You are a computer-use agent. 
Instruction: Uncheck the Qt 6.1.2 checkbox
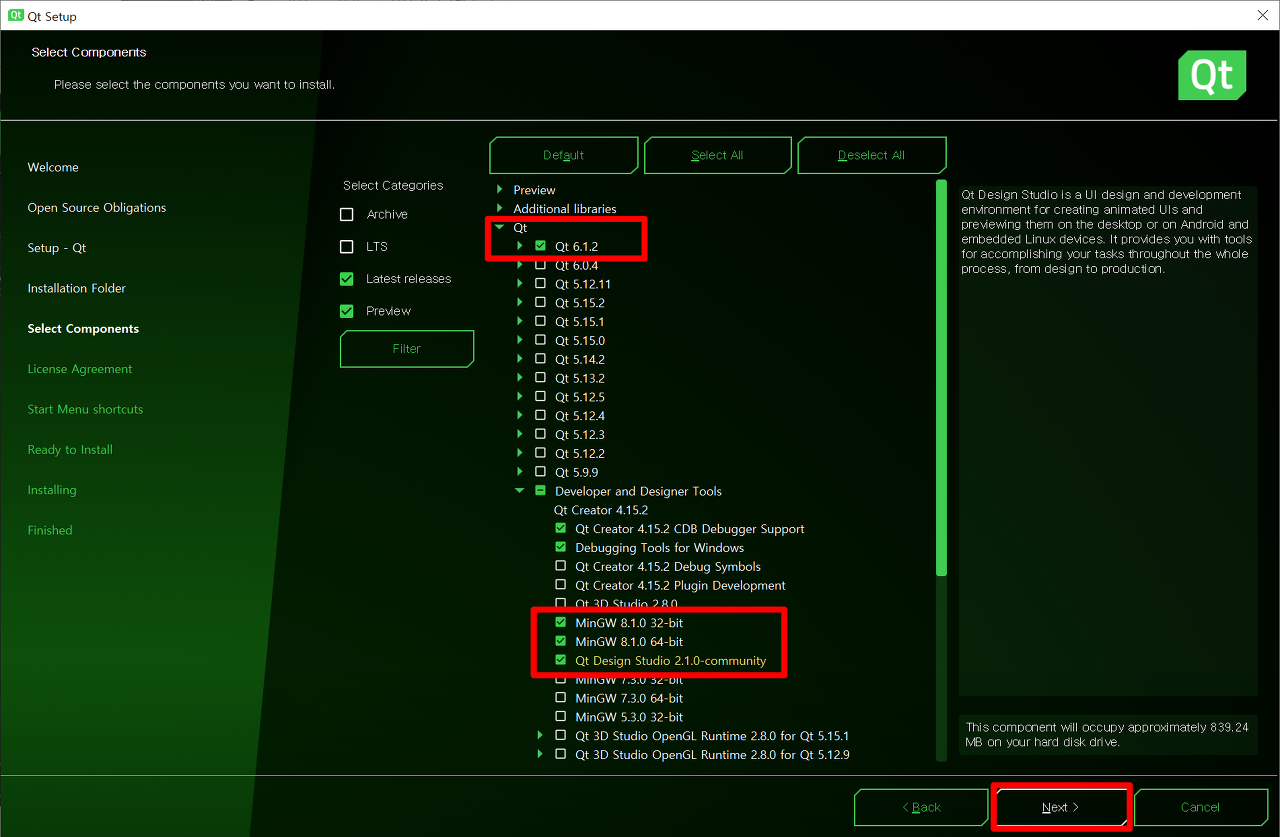(541, 246)
